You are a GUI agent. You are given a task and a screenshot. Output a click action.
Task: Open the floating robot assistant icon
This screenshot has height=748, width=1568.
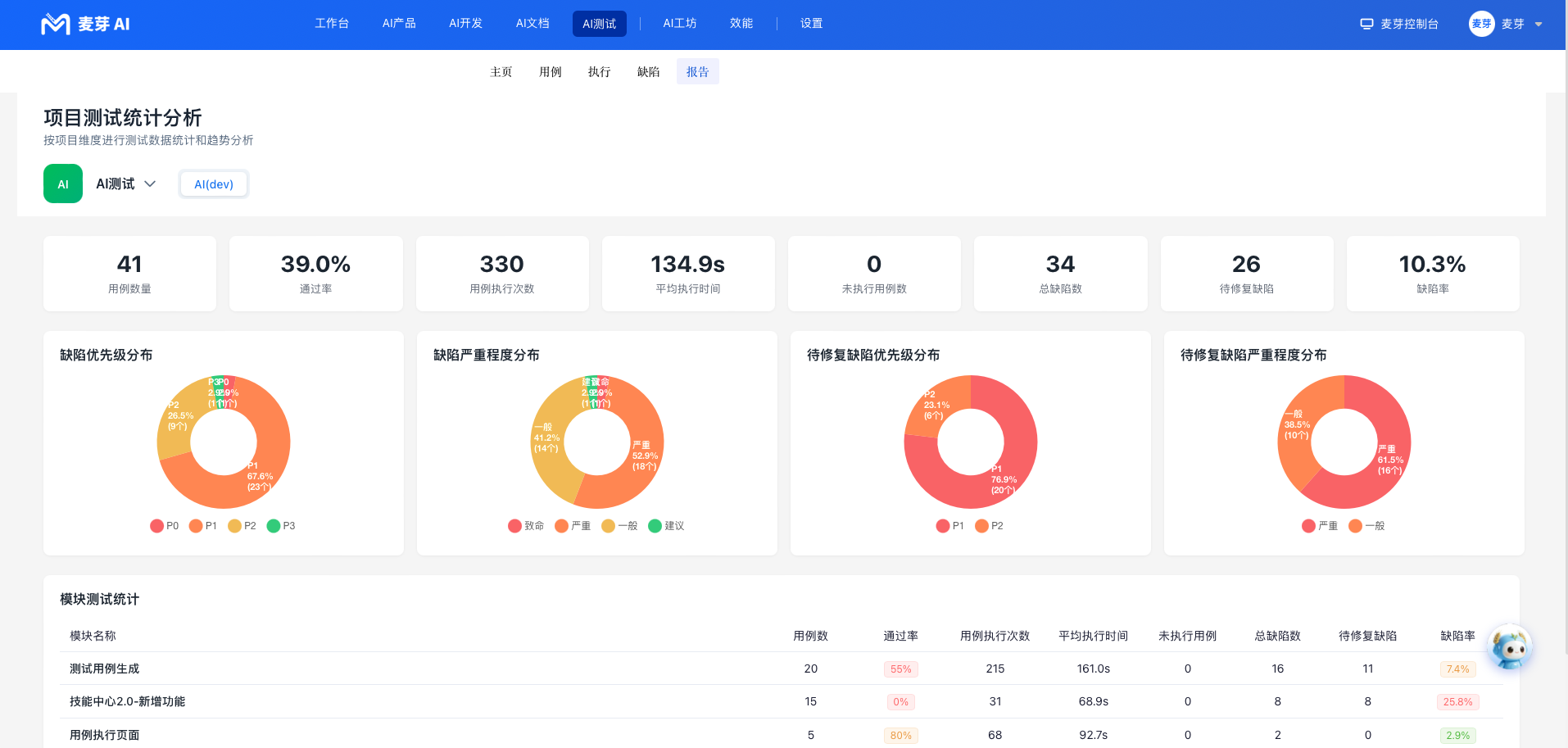click(x=1509, y=647)
